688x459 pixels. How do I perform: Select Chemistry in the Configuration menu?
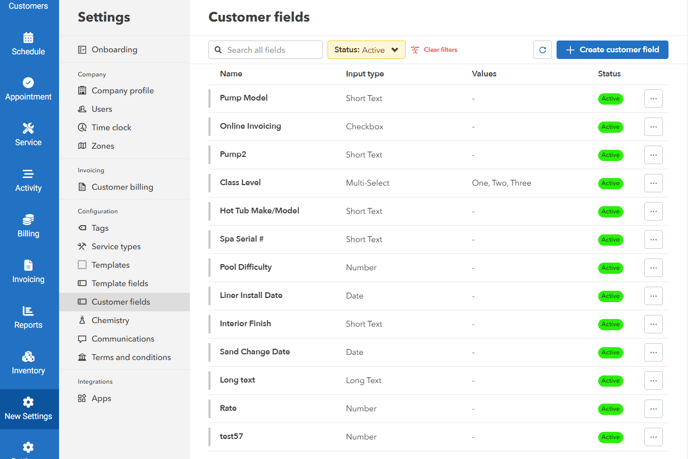coord(110,320)
